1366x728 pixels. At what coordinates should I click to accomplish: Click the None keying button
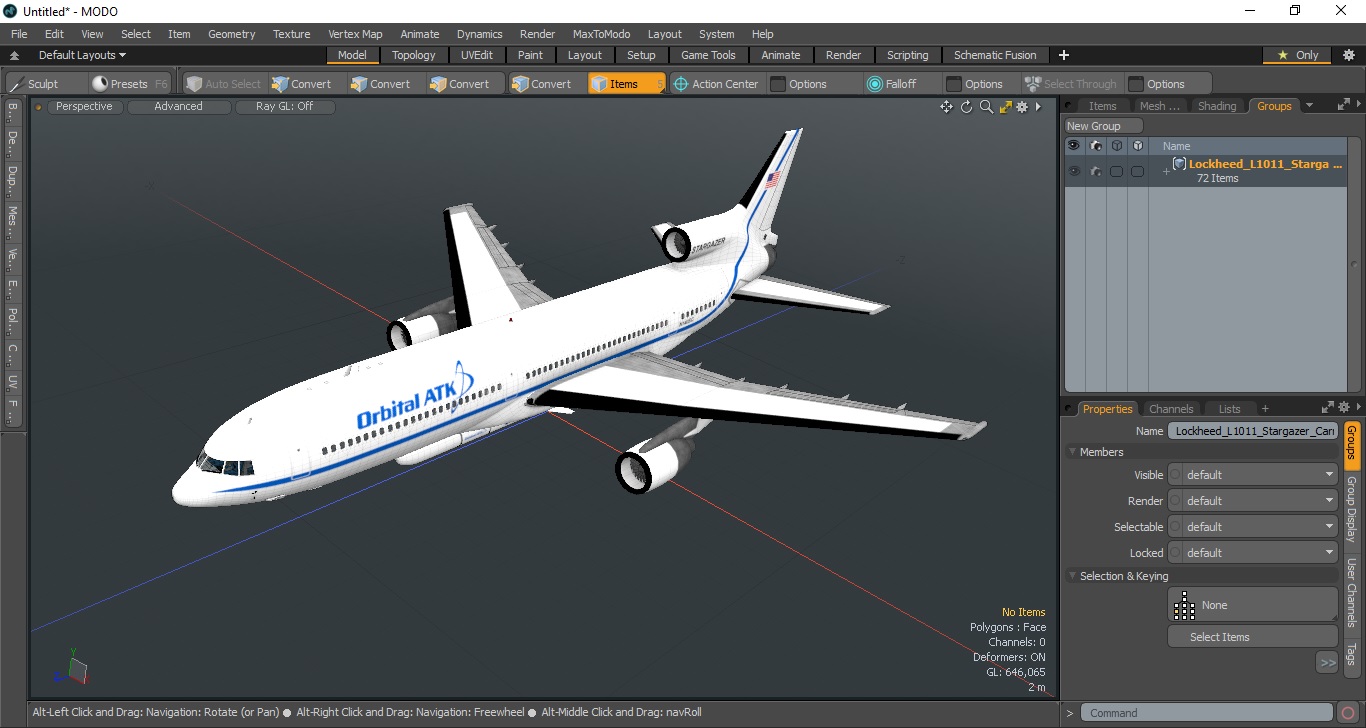coord(1253,605)
